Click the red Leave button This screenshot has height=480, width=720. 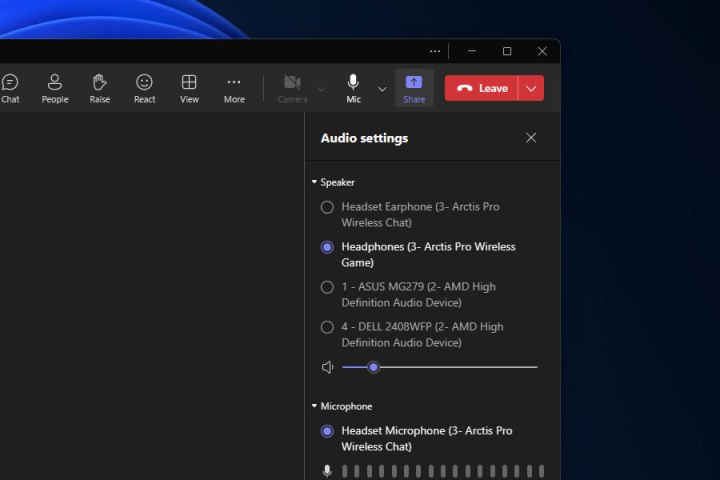[481, 88]
